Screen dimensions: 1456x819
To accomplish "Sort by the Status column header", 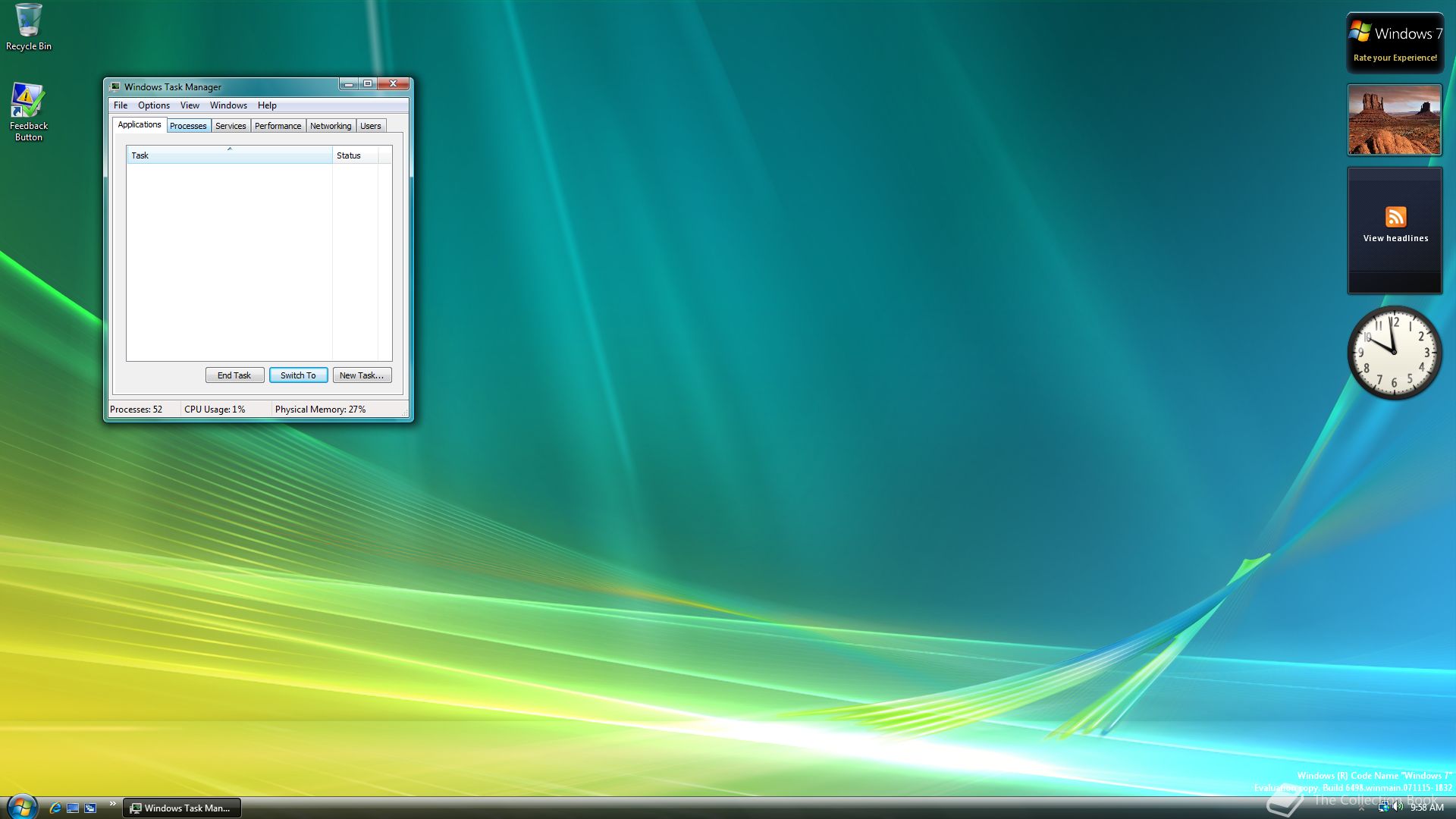I will point(355,155).
